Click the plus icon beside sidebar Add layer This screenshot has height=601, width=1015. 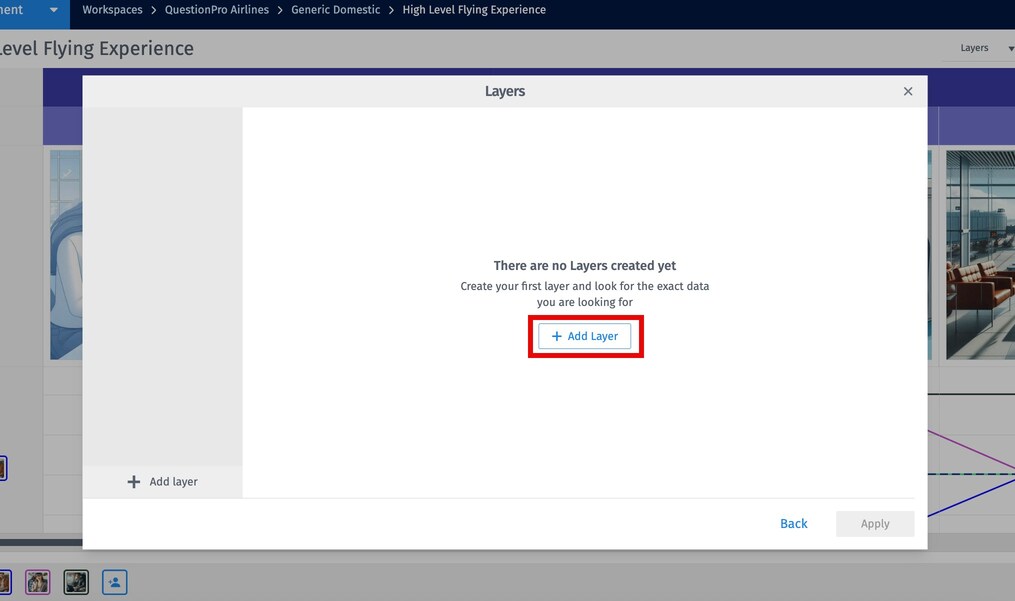134,481
